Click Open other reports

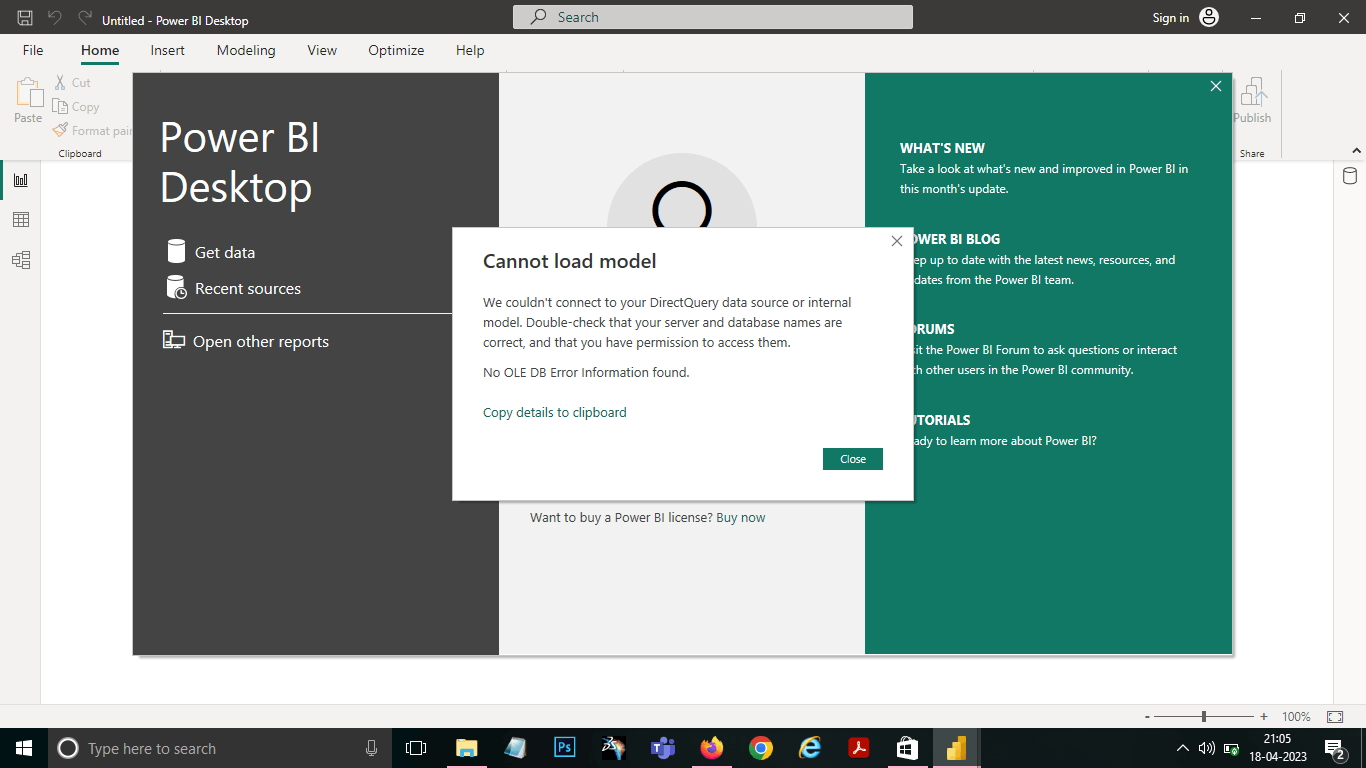(x=246, y=341)
